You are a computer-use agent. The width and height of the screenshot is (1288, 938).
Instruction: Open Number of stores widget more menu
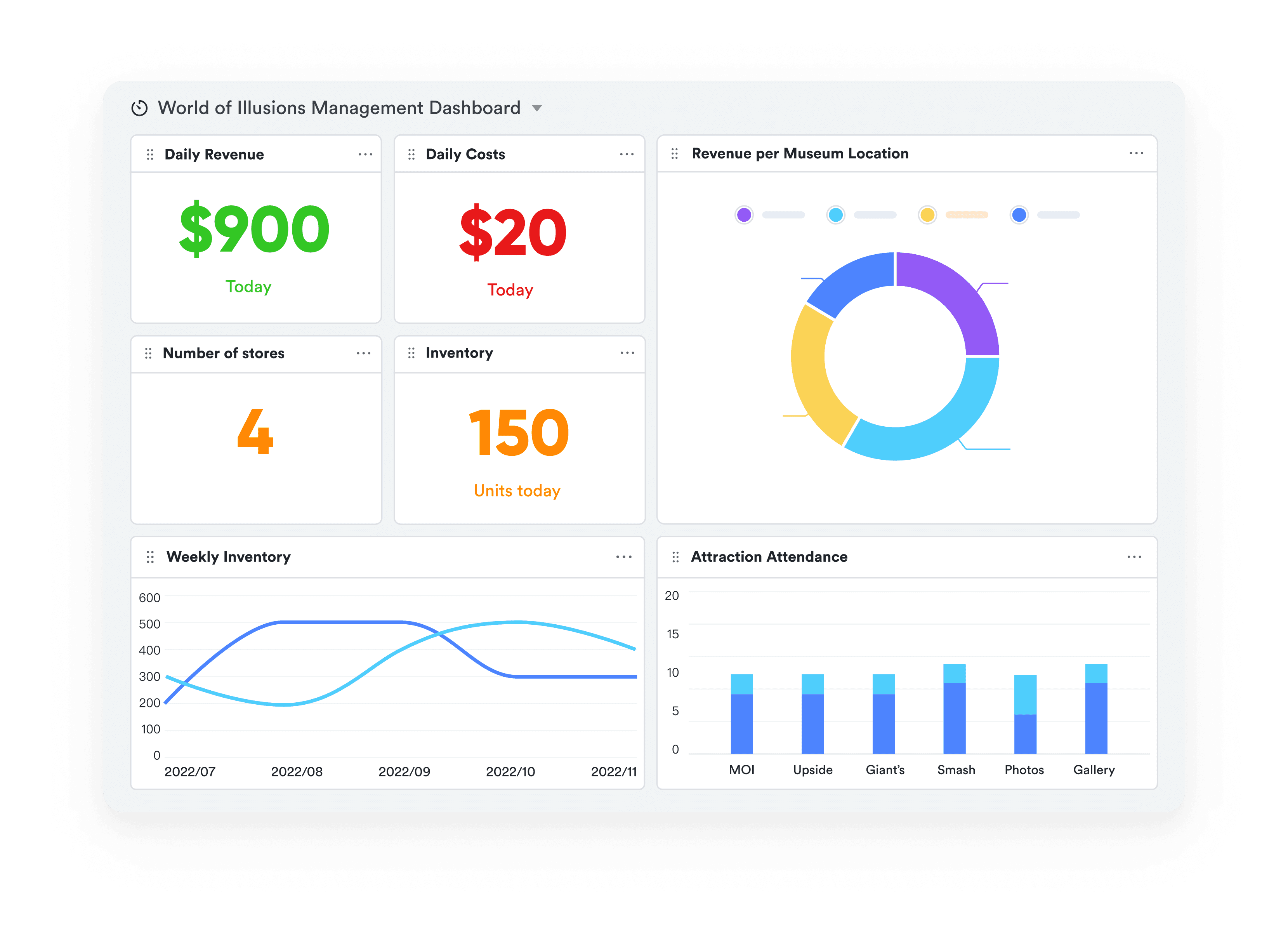click(363, 353)
